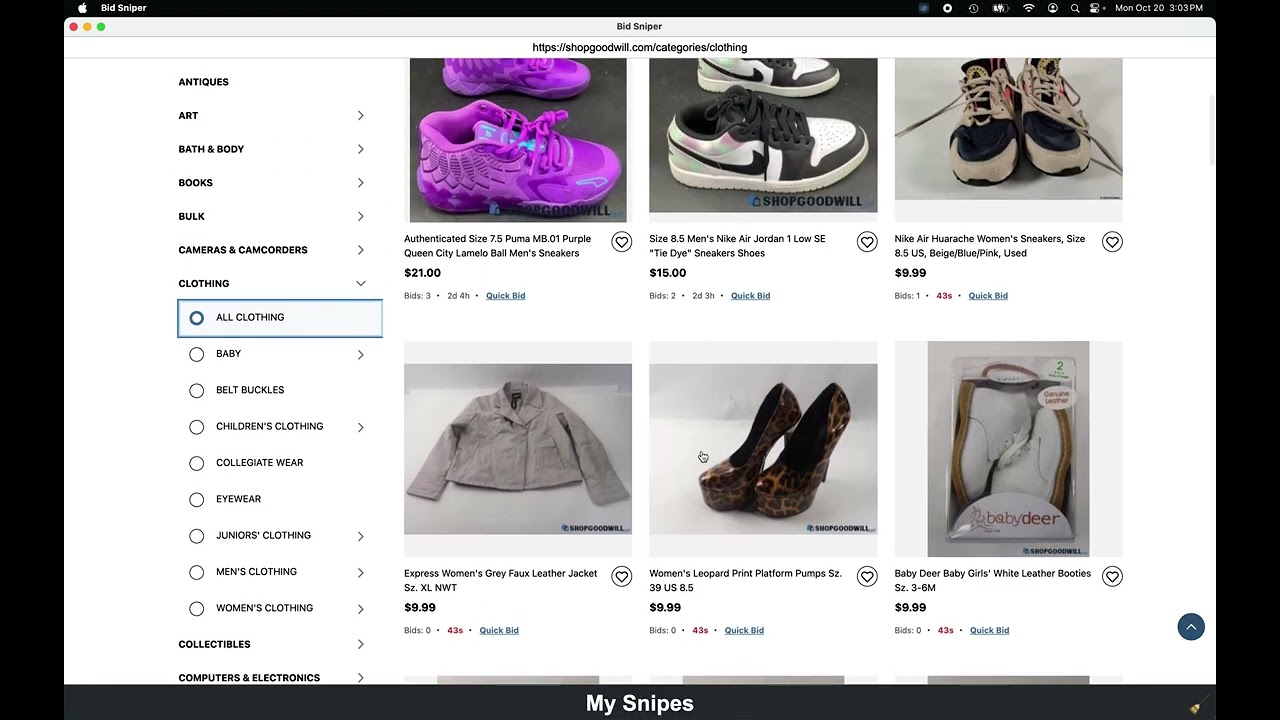1280x720 pixels.
Task: Open the Antiques category
Action: tap(204, 82)
